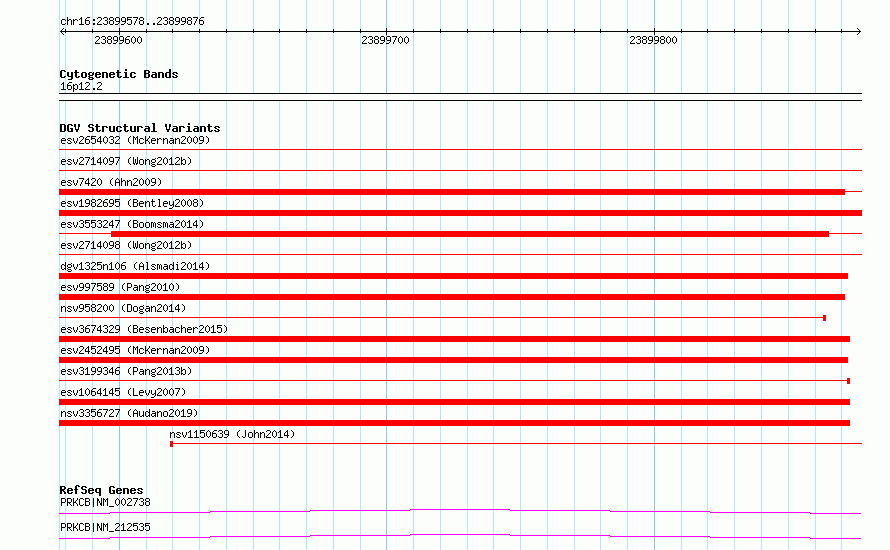Select variant esv2654032 (McKernan2009)
The image size is (890, 550).
pyautogui.click(x=135, y=140)
